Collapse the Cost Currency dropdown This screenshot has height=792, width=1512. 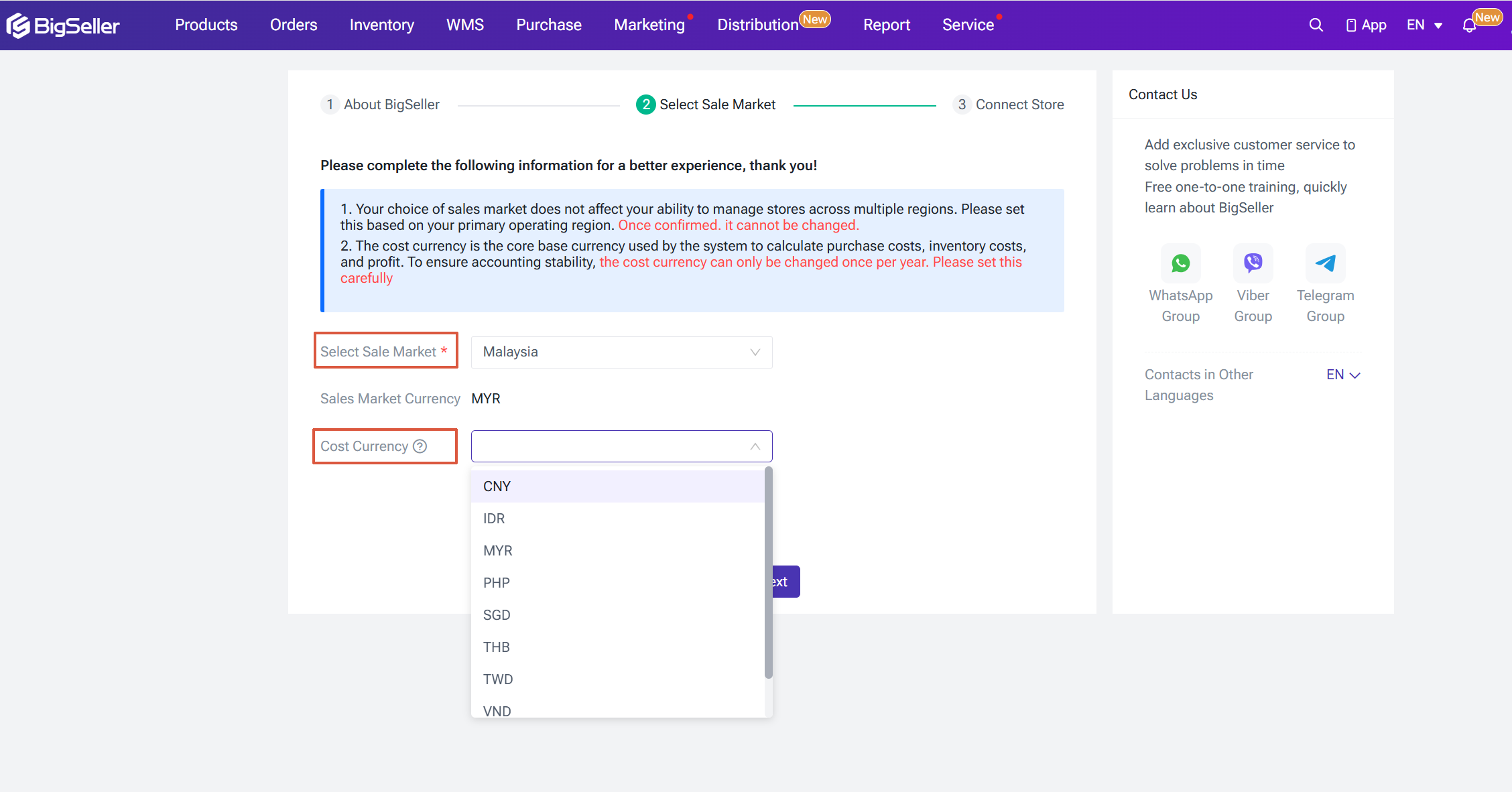pos(622,446)
